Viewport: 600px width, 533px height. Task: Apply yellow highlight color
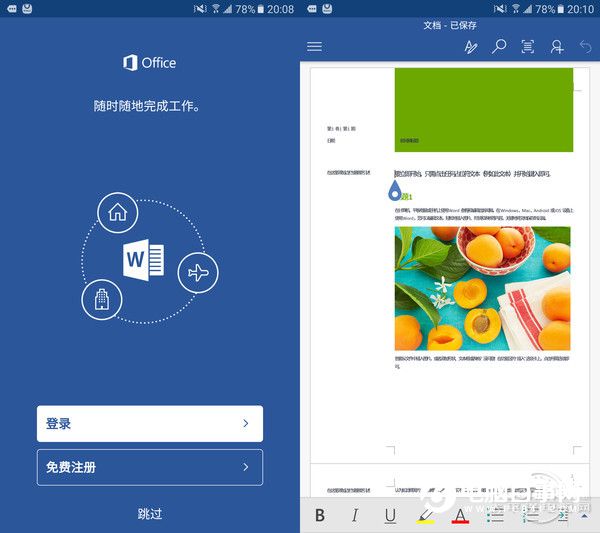click(425, 515)
